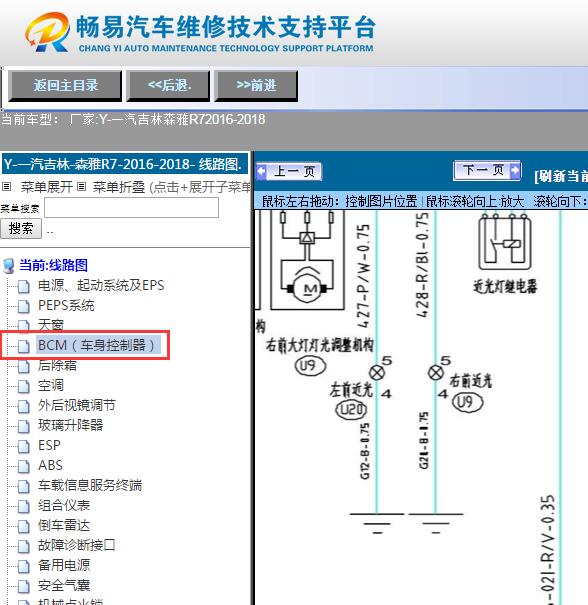Open the ABS tree item
This screenshot has width=588, height=605.
point(50,466)
